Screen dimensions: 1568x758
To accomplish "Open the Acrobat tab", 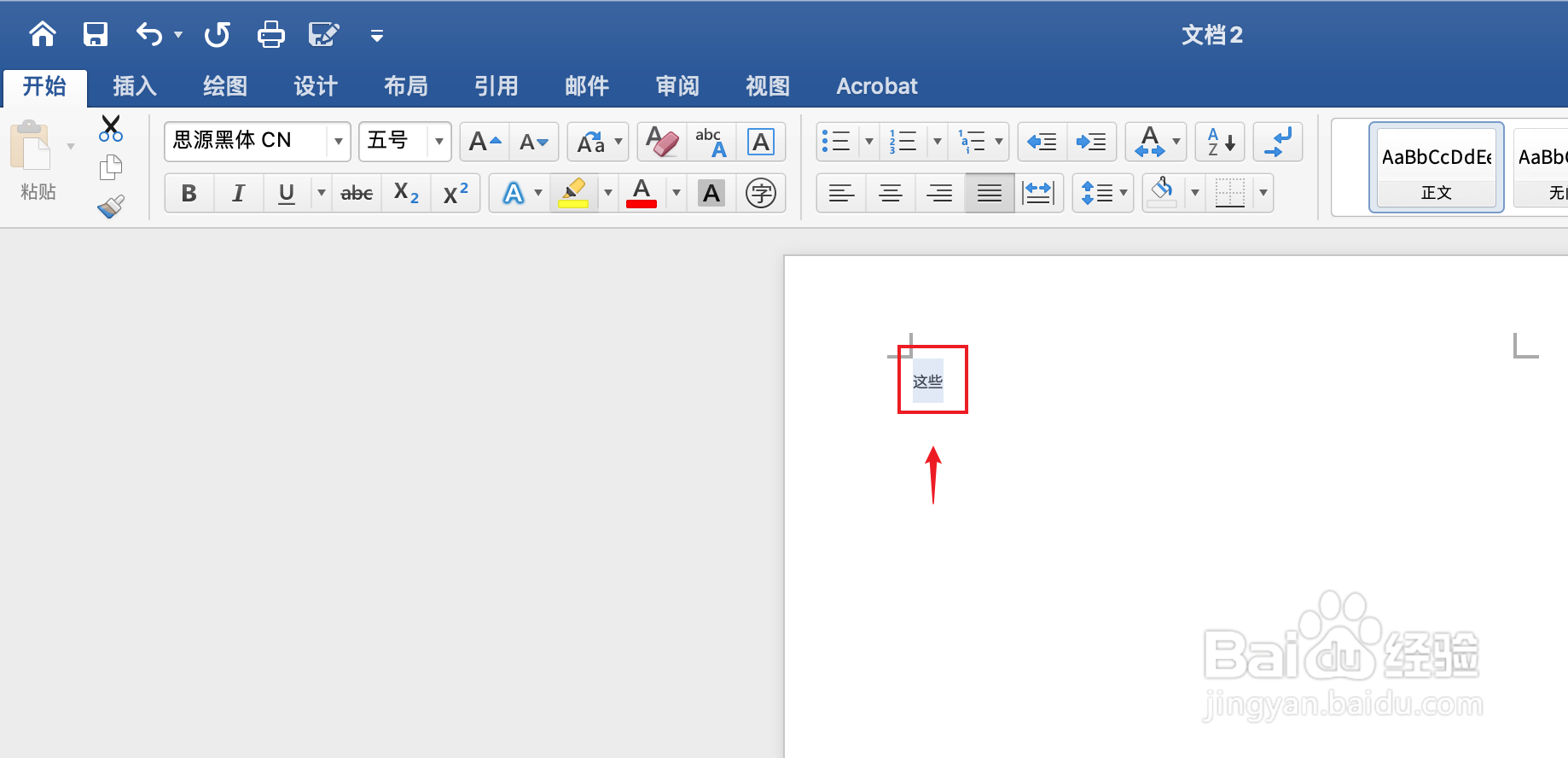I will [877, 86].
